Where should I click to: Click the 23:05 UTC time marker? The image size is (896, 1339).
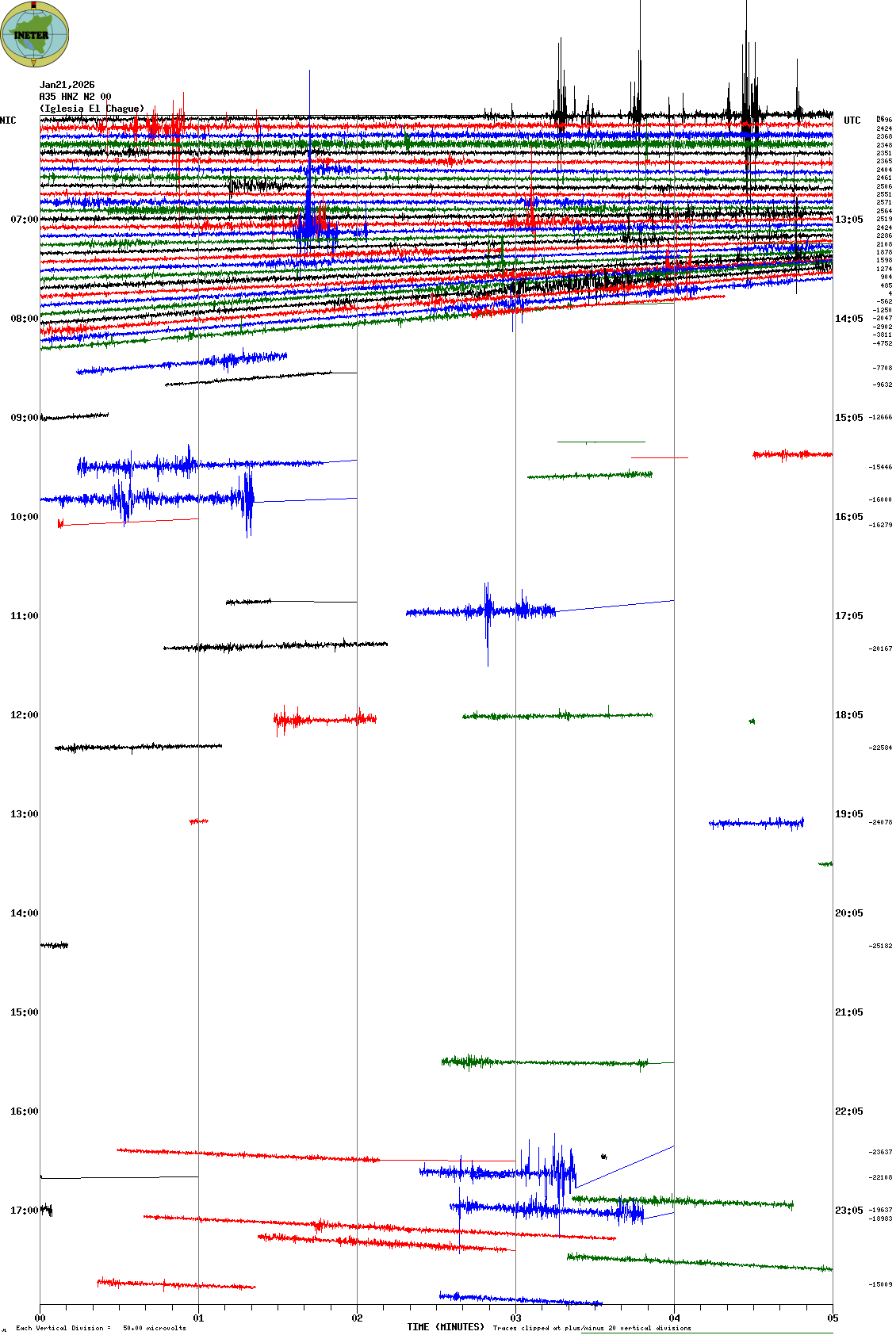coord(848,1211)
